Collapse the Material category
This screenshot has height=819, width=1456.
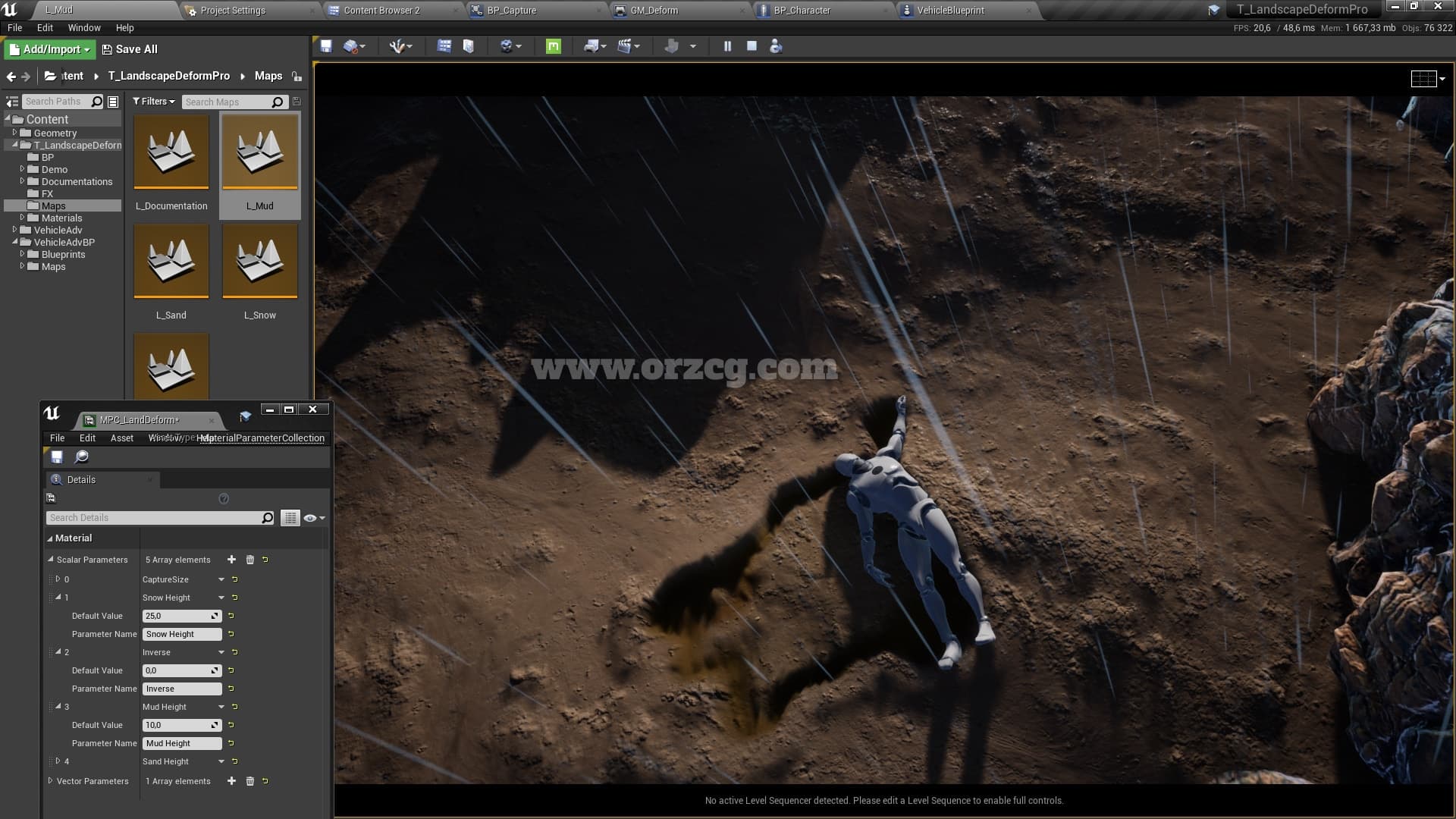click(50, 538)
